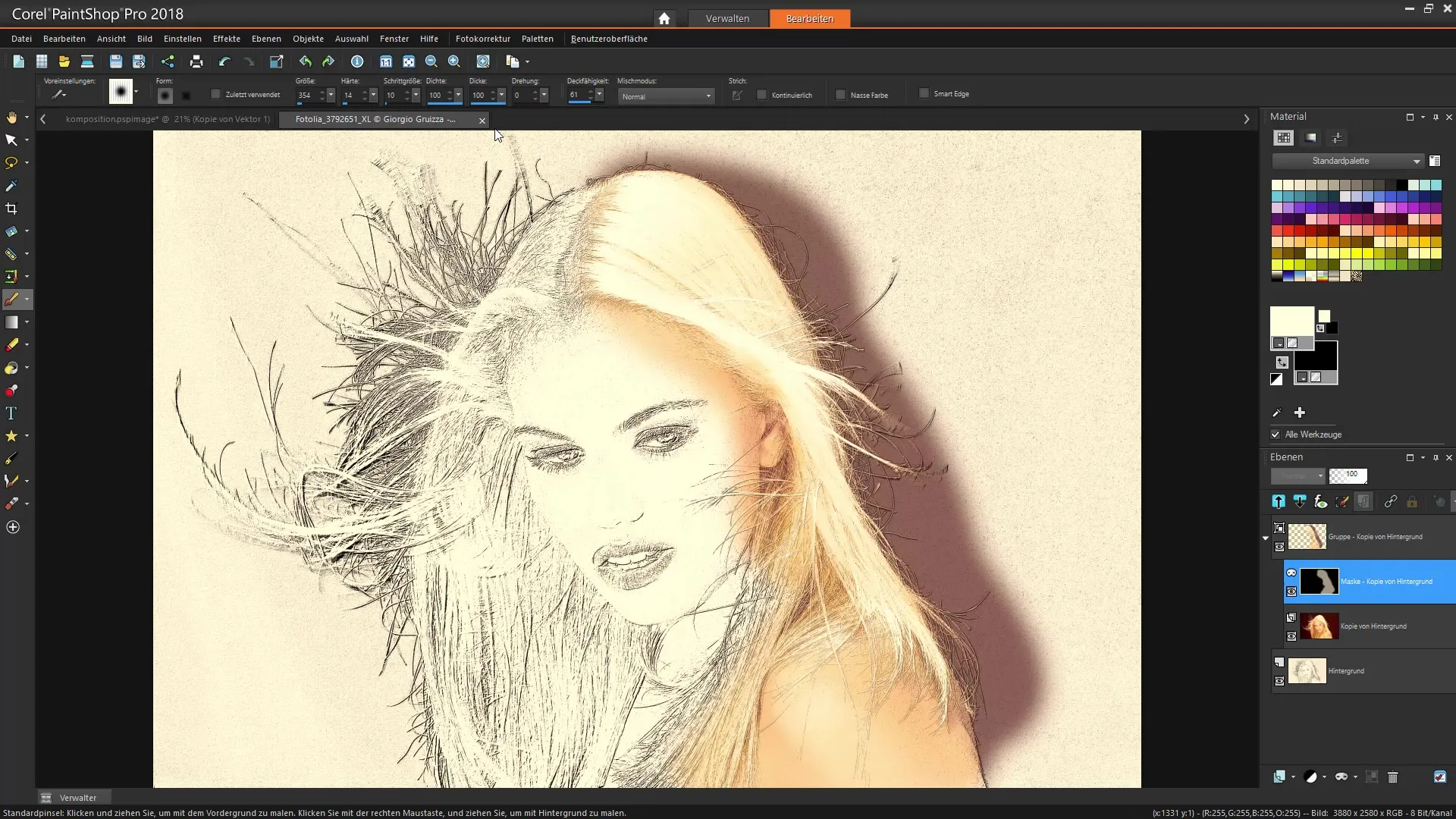
Task: Select the Paint Brush tool
Action: [11, 300]
